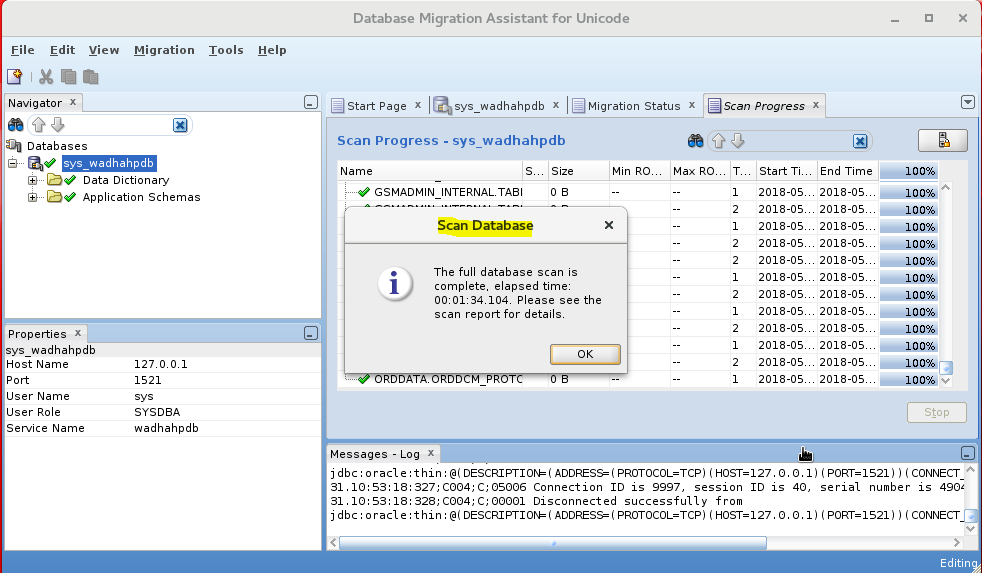Click Scan Progress find next down arrow

click(738, 141)
